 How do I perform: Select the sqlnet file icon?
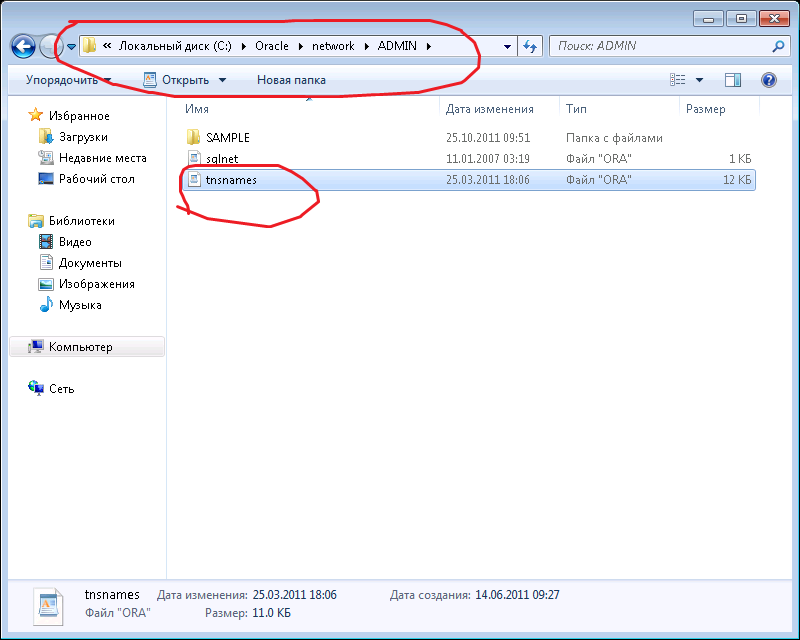coord(194,158)
